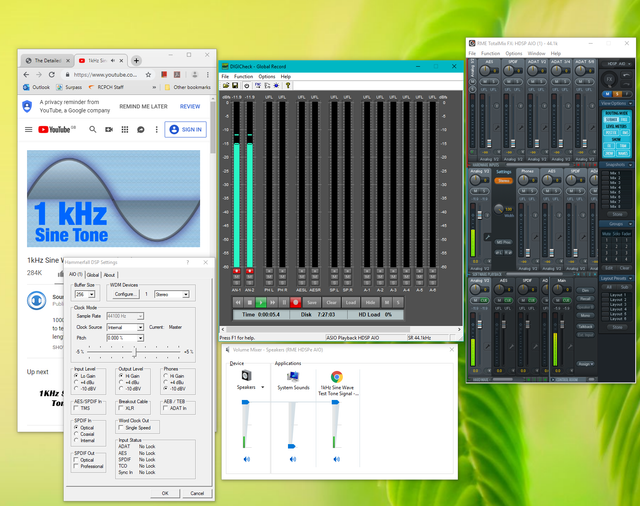Open YouTube hamburger menu
The width and height of the screenshot is (640, 506).
point(29,129)
